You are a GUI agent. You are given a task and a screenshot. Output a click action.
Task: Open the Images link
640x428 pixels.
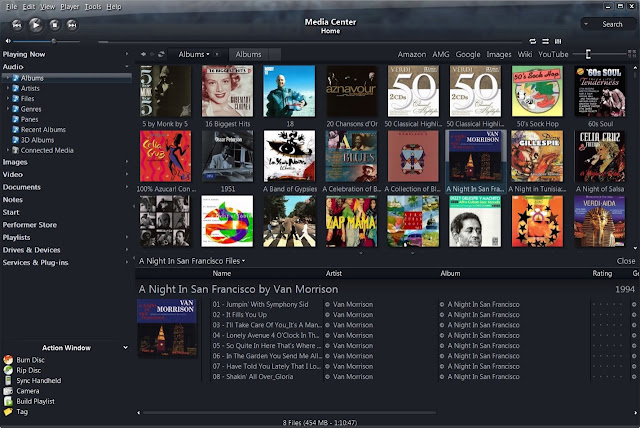499,54
